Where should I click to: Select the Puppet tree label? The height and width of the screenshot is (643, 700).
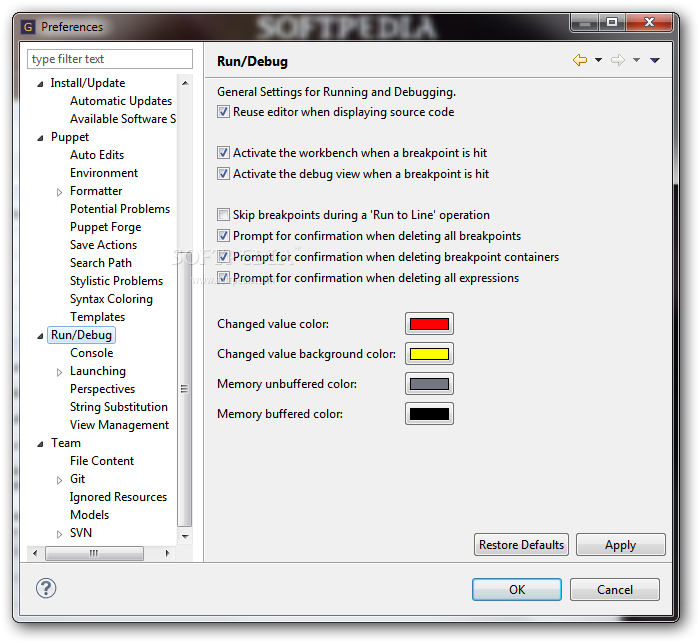(x=70, y=137)
